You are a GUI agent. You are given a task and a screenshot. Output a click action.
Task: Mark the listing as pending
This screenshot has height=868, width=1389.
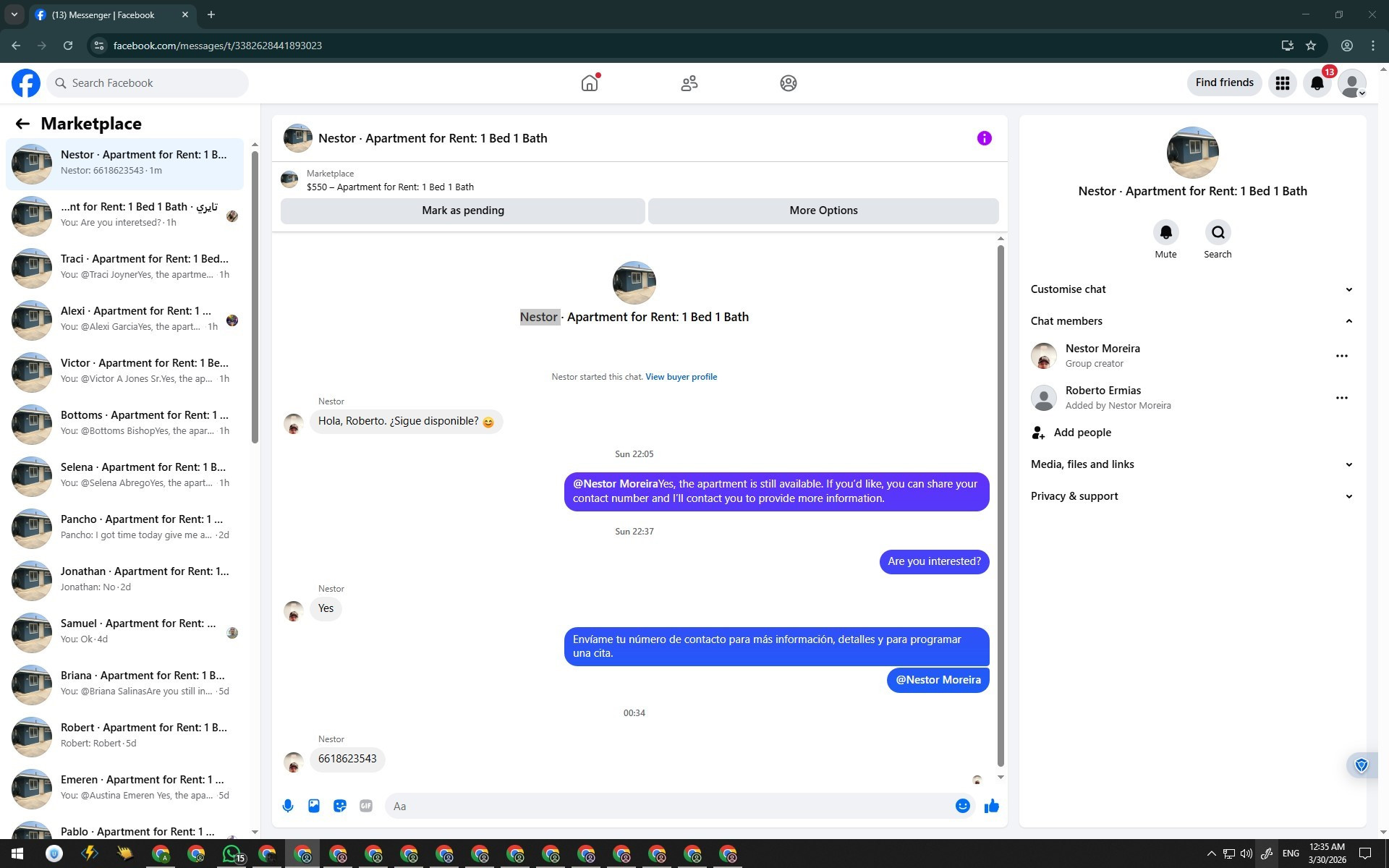tap(463, 210)
